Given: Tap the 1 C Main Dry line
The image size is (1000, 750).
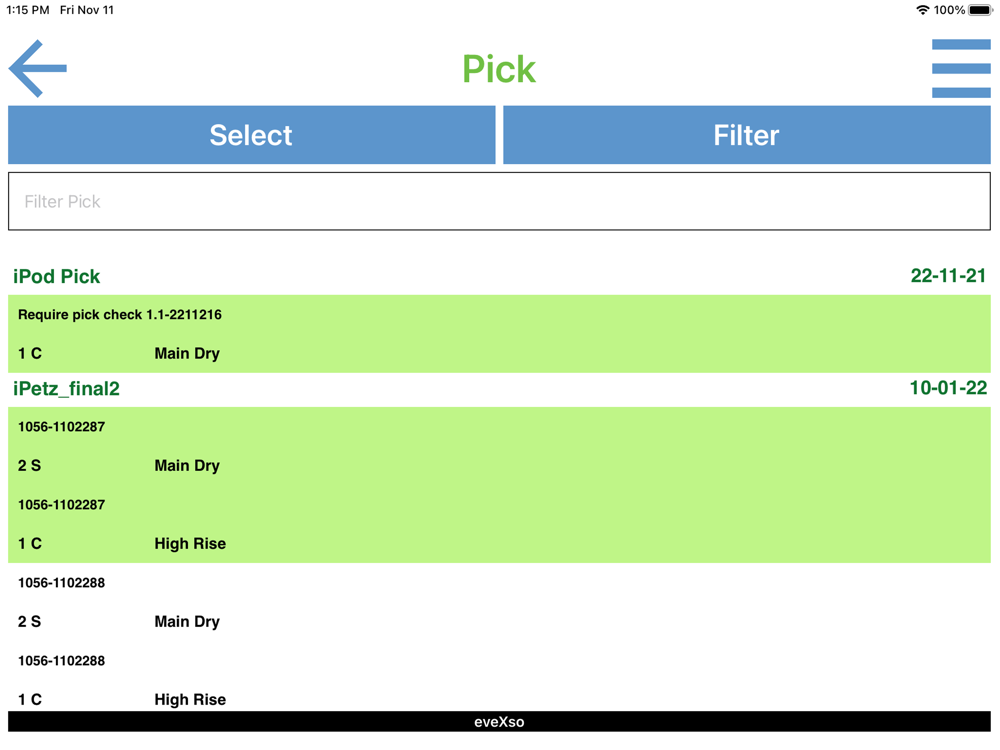Looking at the screenshot, I should pyautogui.click(x=118, y=353).
